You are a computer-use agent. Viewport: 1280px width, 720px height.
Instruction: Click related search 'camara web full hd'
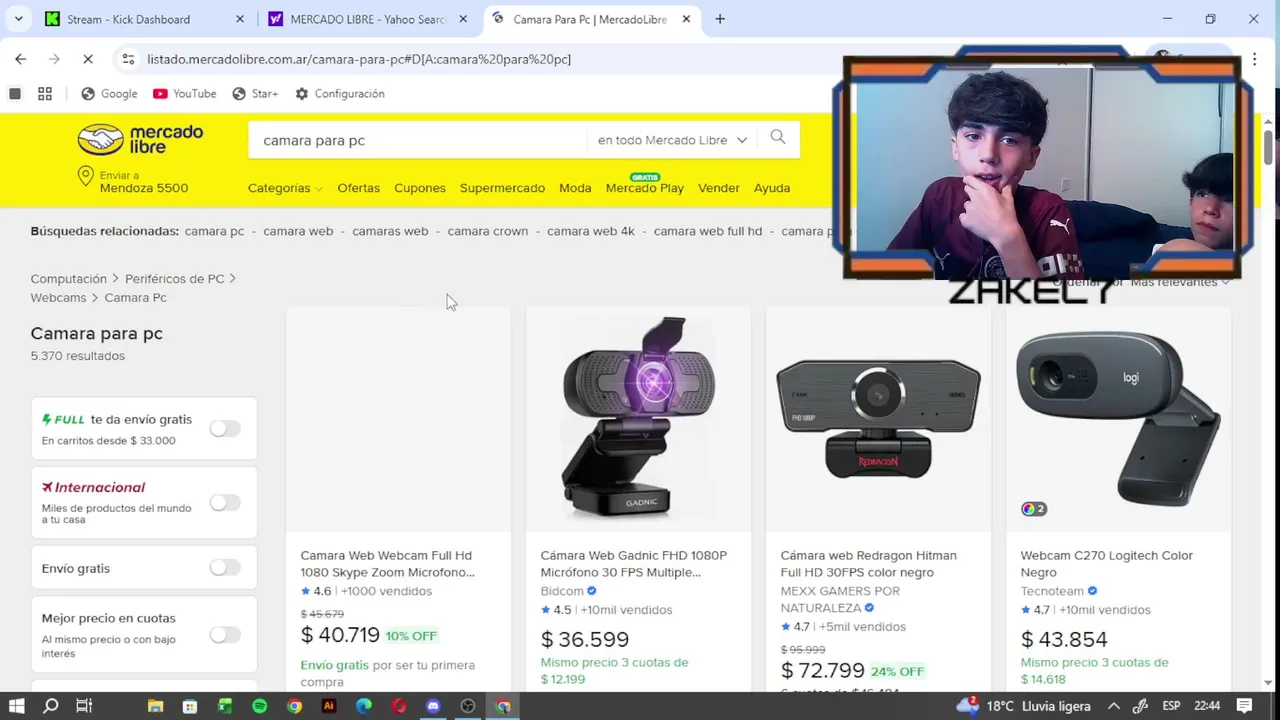708,231
